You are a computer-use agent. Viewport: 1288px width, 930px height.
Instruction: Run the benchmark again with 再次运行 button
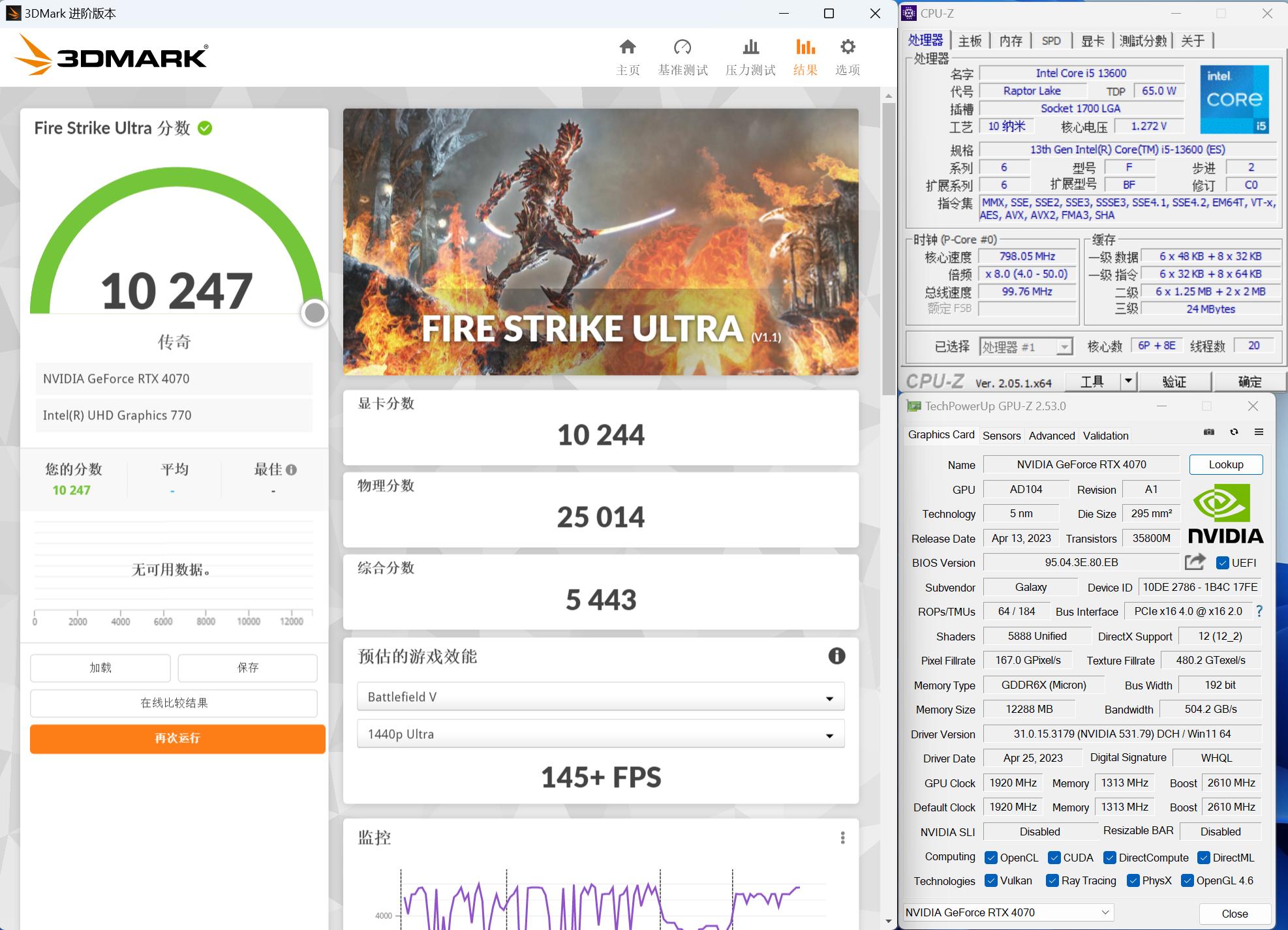(176, 739)
